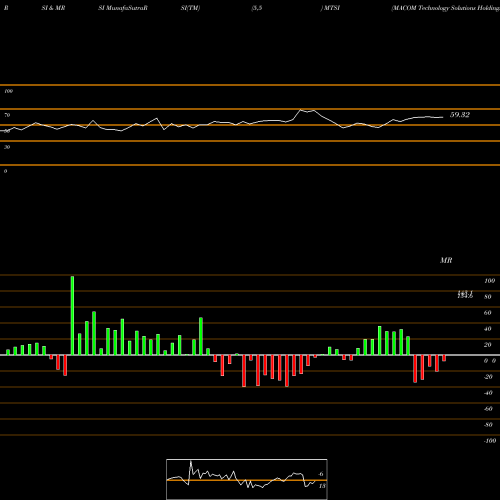Click the RSI peak near level 70
Viewport: 500px width, 500px height.
pyautogui.click(x=301, y=110)
